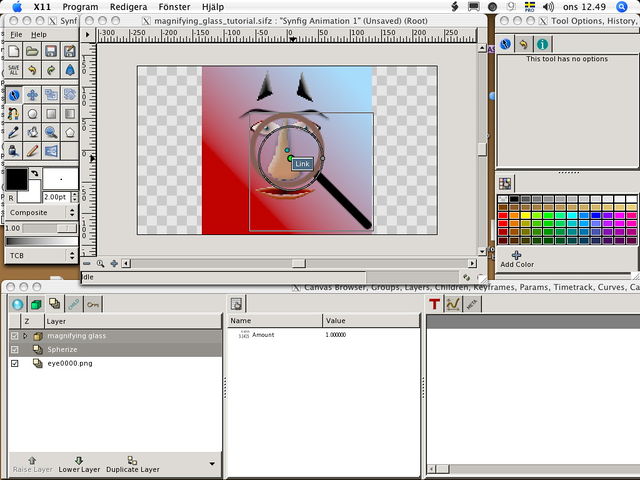The width and height of the screenshot is (640, 480).
Task: Uncheck the eye0000.png layer checkbox
Action: tap(15, 363)
